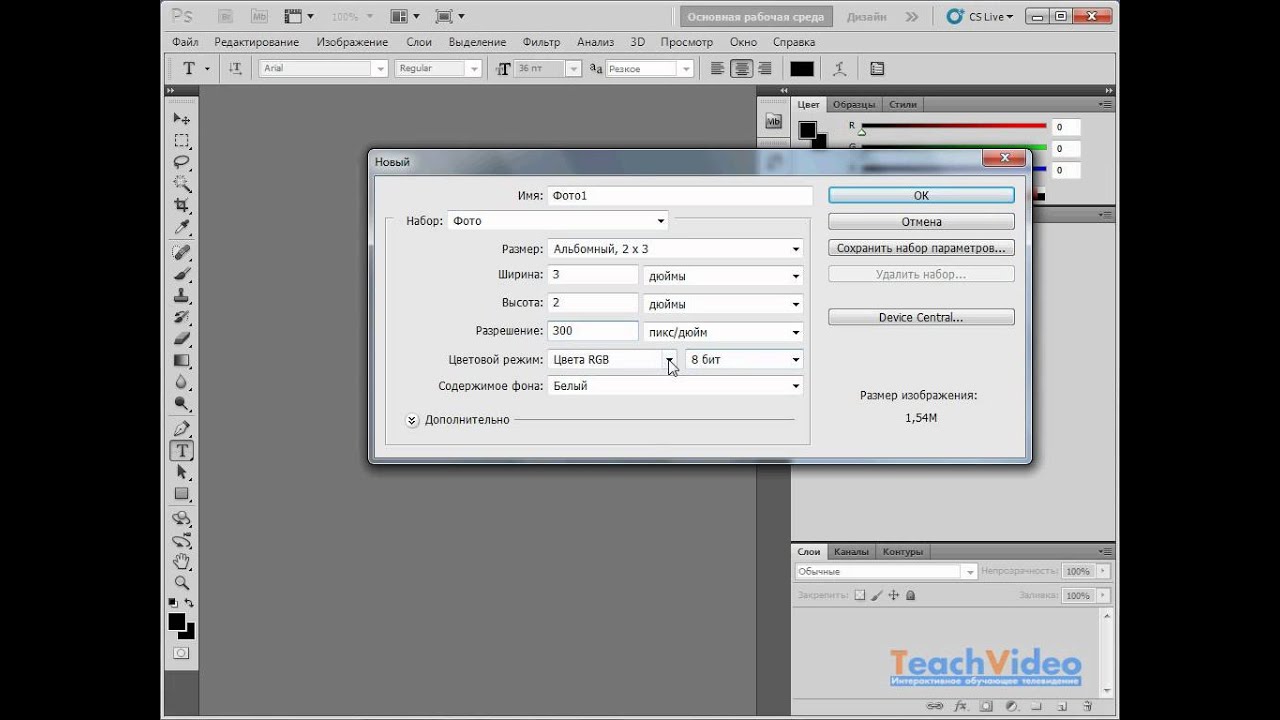1280x720 pixels.
Task: Open the Содержимое фона dropdown
Action: (x=675, y=386)
